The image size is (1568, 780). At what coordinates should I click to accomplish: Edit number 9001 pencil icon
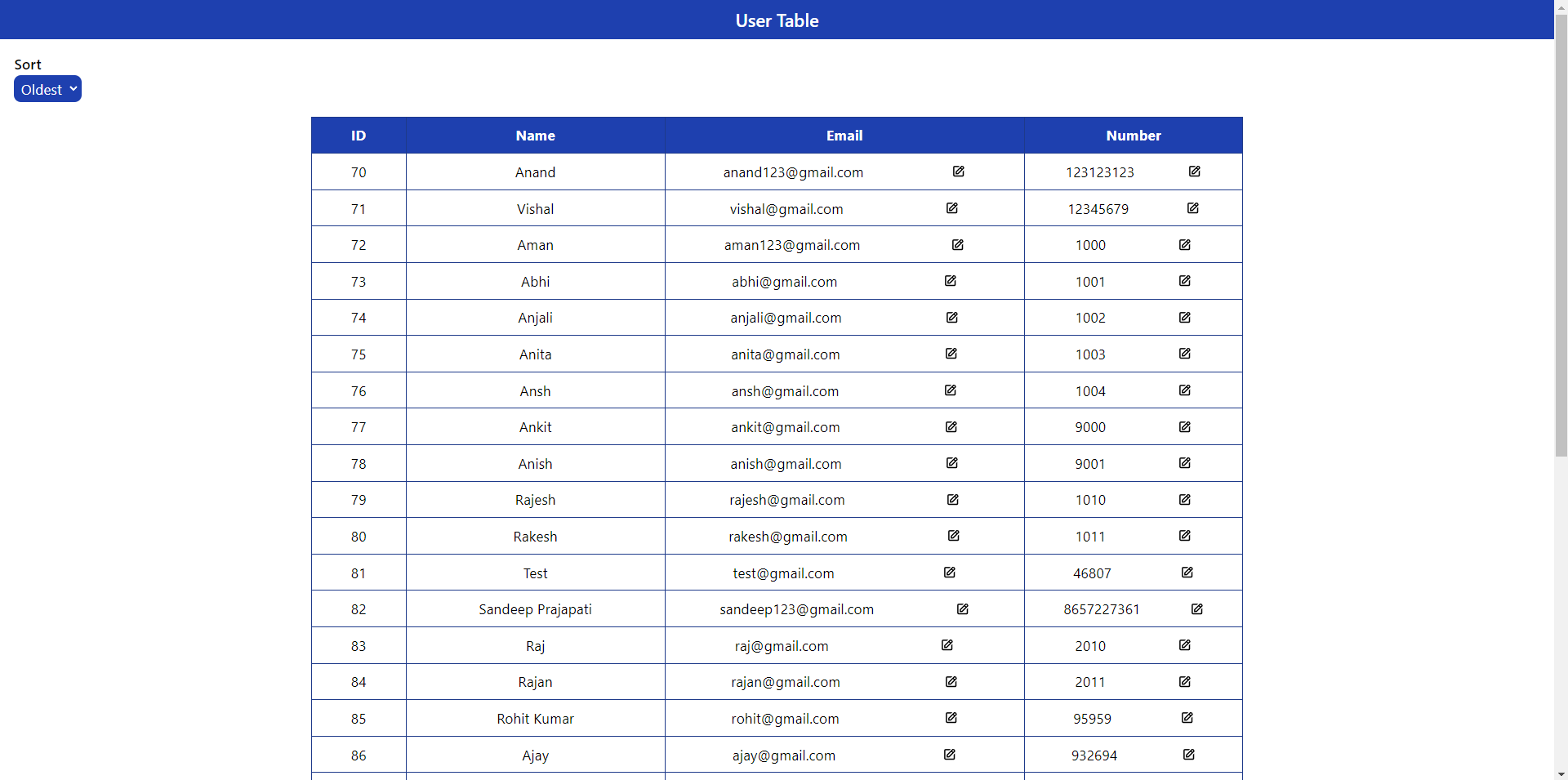pos(1185,463)
